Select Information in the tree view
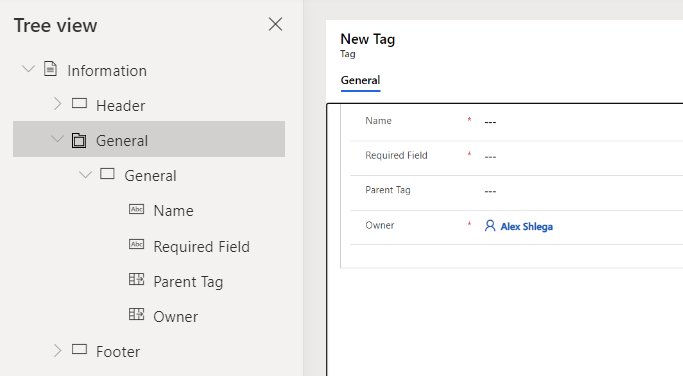The height and width of the screenshot is (376, 683). (107, 71)
